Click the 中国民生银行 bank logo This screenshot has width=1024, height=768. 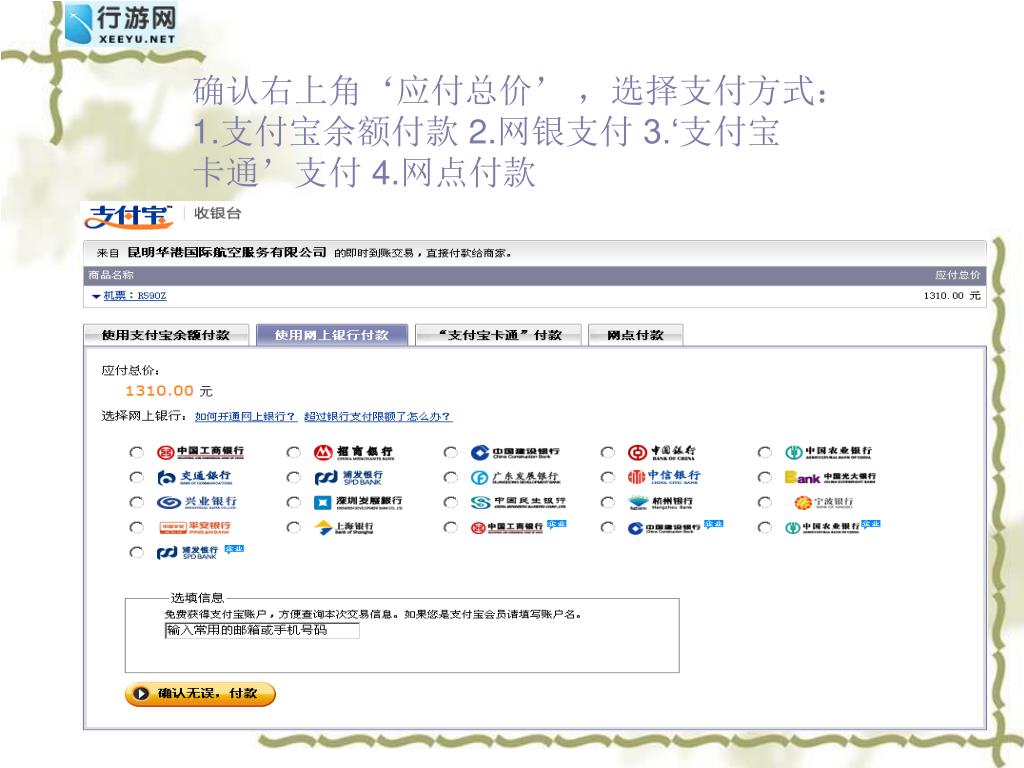(x=518, y=502)
